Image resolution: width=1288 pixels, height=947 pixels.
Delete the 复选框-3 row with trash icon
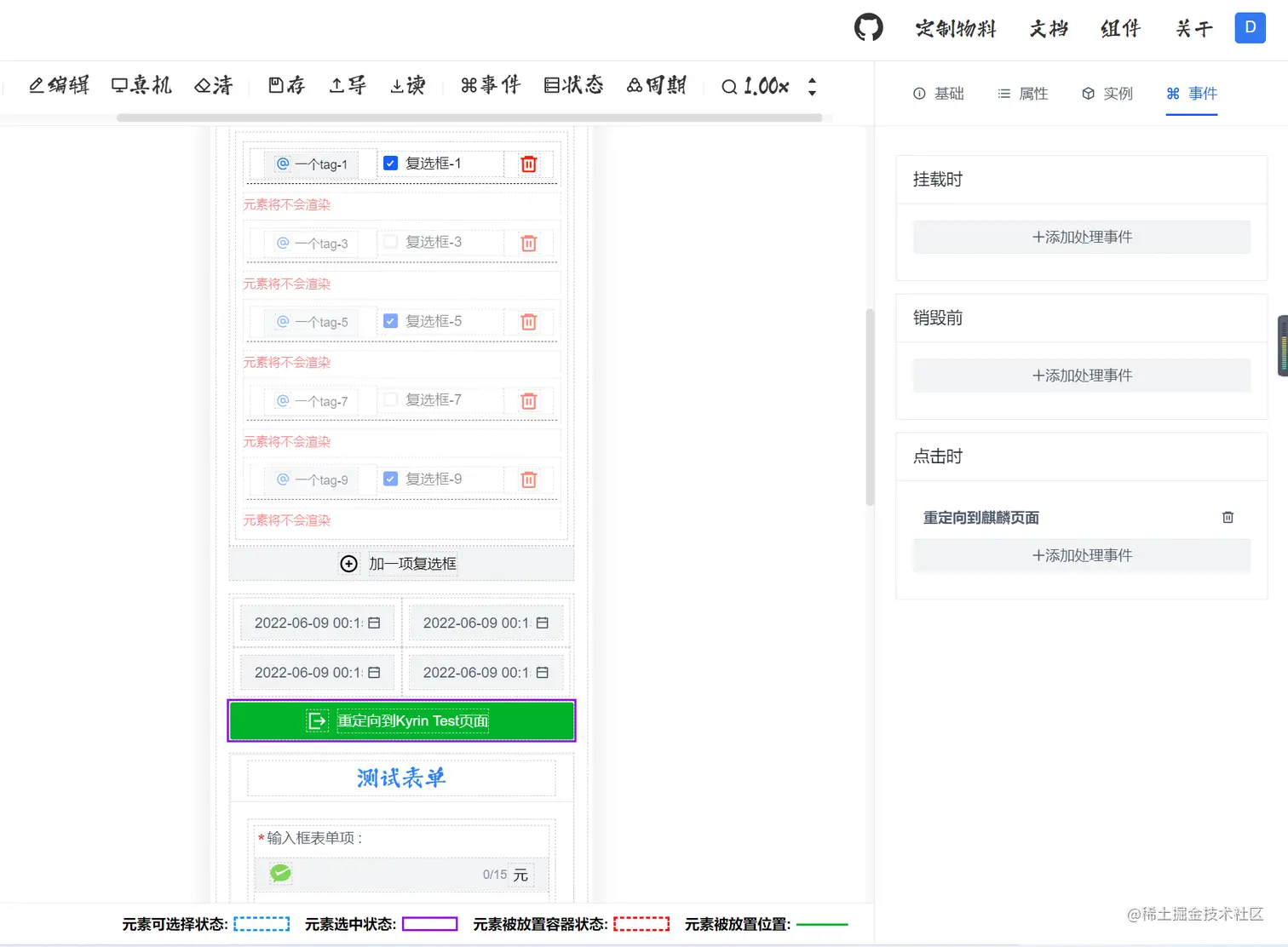pos(529,243)
